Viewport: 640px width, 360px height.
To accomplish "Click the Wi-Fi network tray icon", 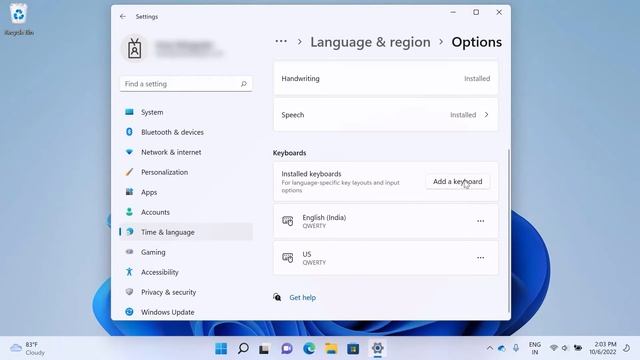I will (x=553, y=348).
